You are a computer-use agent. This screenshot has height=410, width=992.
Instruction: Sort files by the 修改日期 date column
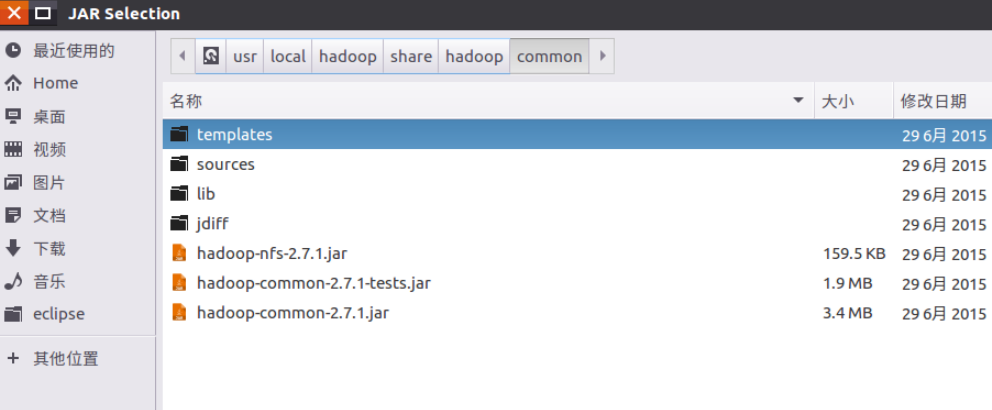click(943, 101)
